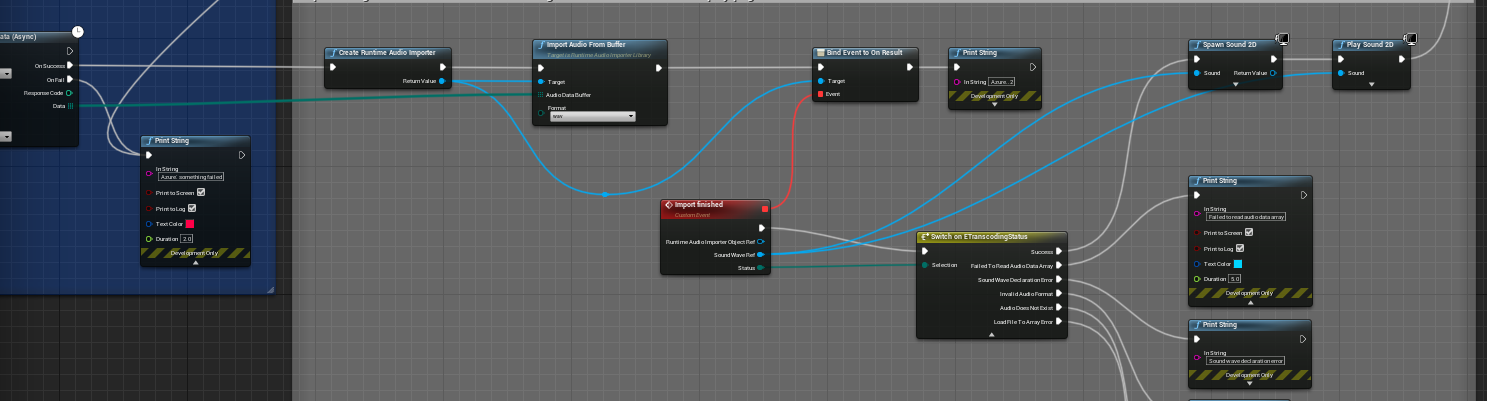Click the Duration field showing 2.0
1487x401 pixels.
click(x=186, y=240)
